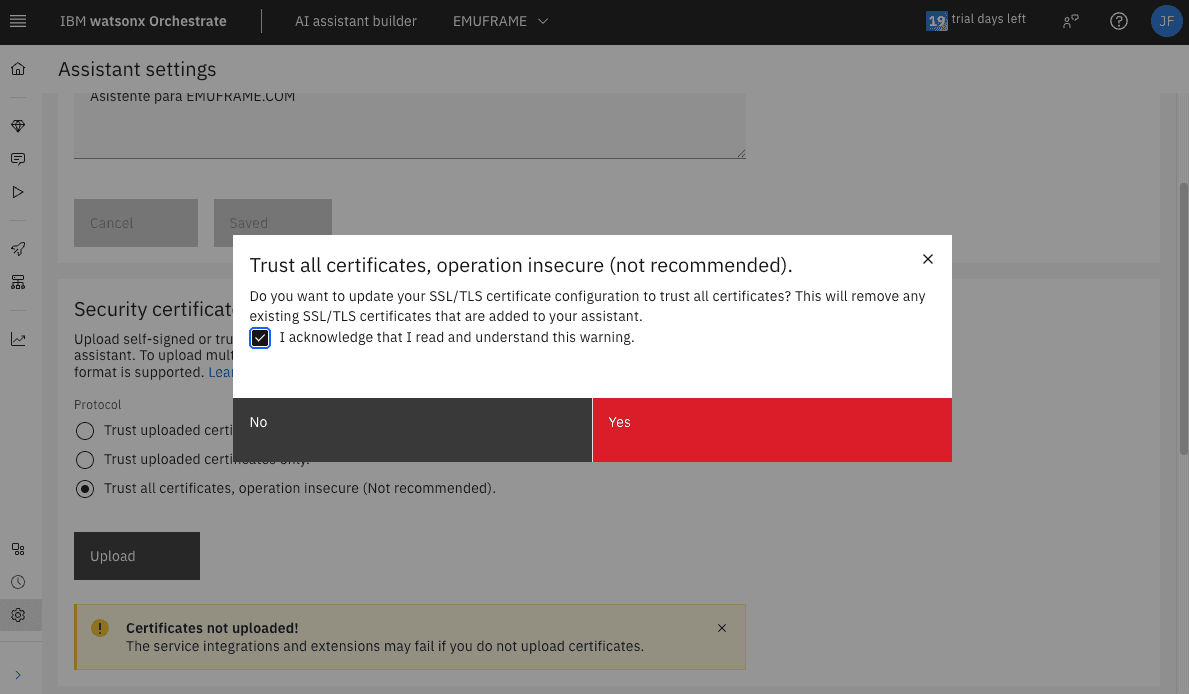The image size is (1189, 694).
Task: Click AI assistant builder in header
Action: pos(355,21)
